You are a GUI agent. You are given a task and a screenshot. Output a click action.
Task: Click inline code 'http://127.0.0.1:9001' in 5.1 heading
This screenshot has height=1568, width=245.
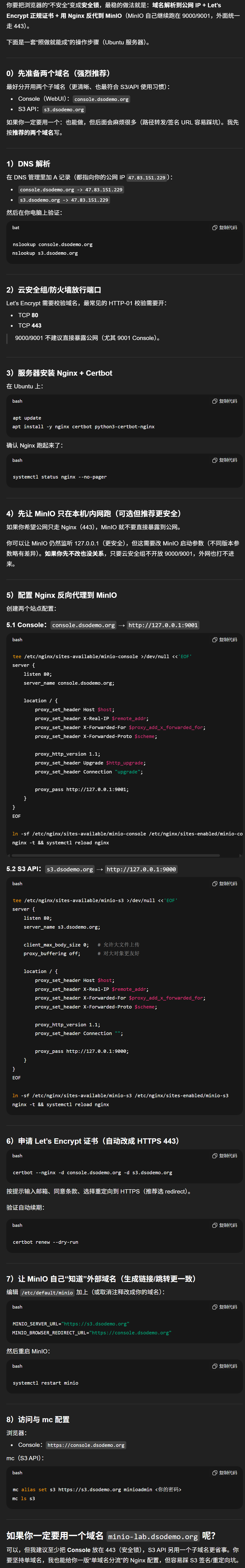(163, 625)
